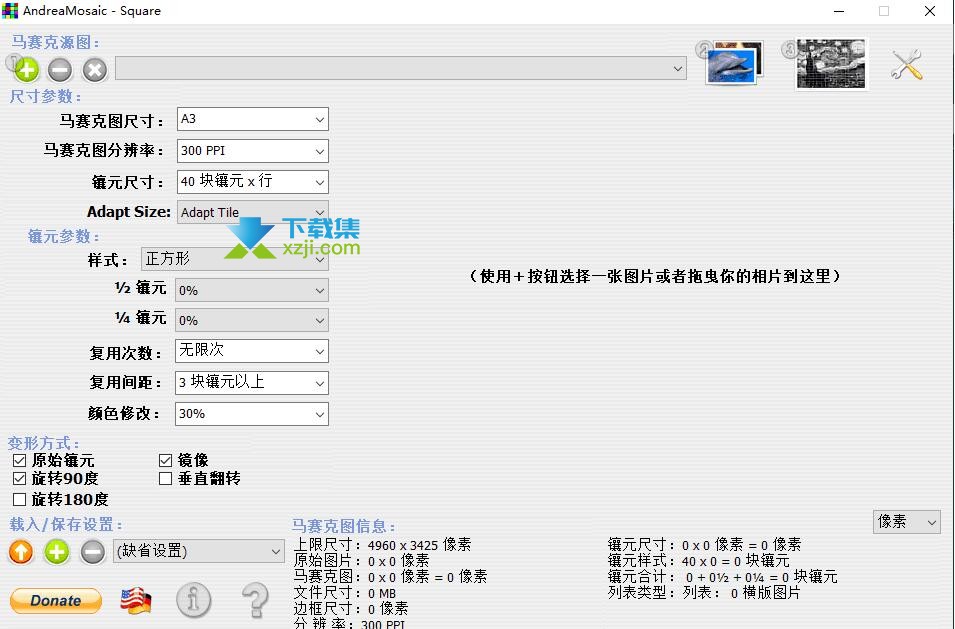Screen dimensions: 955x629
Task: Open the (缺省设置) preset dropdown
Action: tap(199, 551)
